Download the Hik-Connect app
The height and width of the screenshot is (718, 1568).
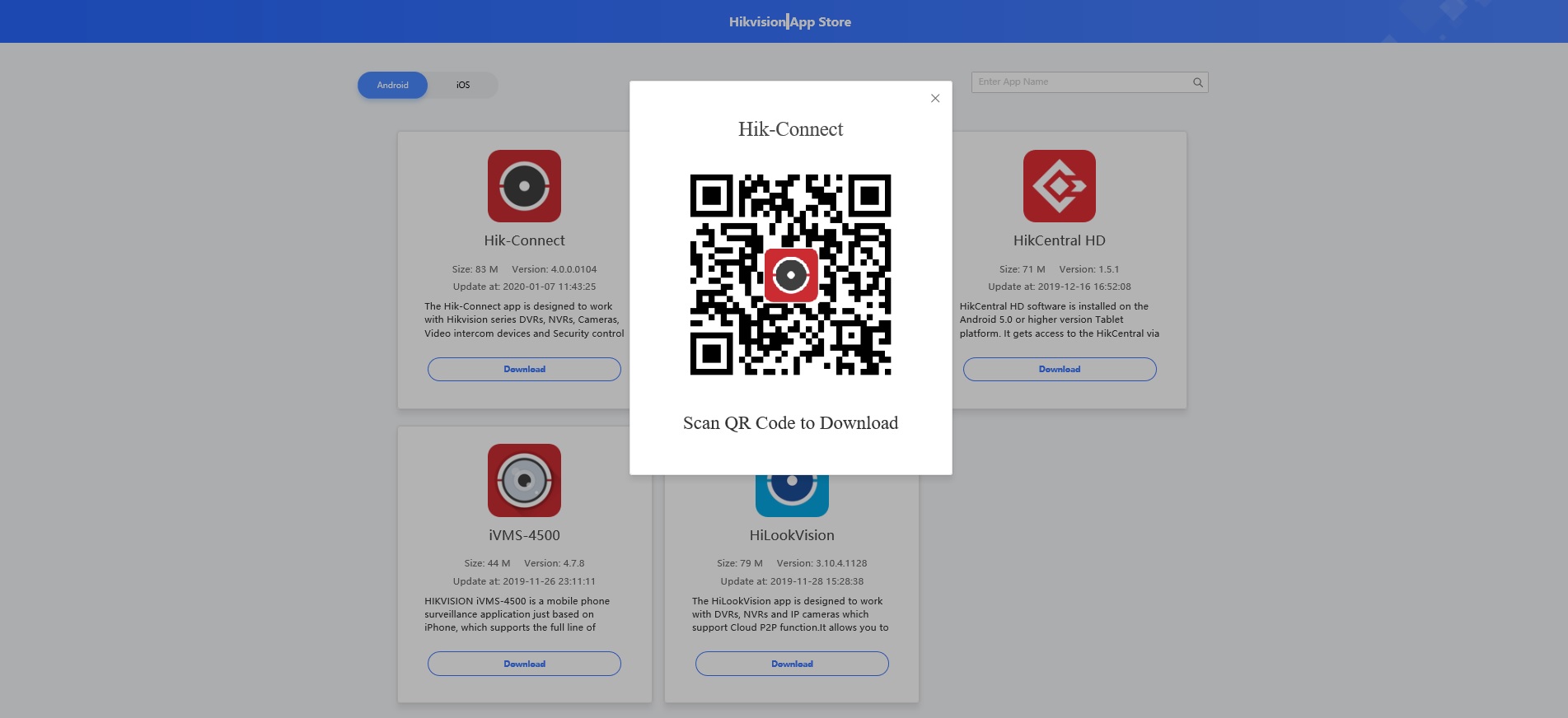[x=524, y=369]
